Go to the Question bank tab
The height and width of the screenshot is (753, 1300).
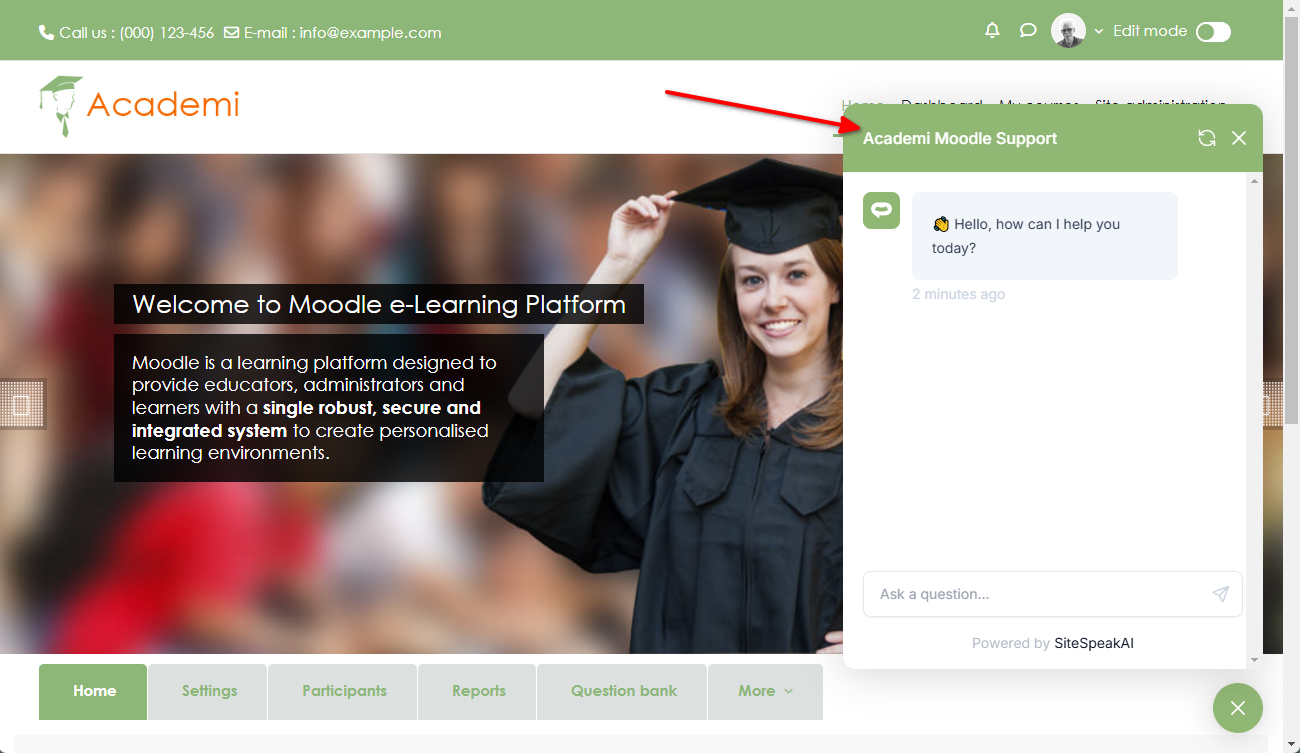pyautogui.click(x=623, y=691)
